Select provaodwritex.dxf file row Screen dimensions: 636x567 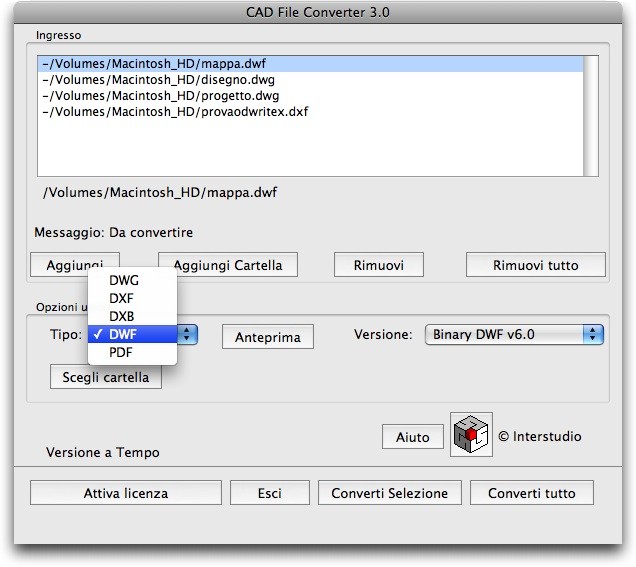[x=175, y=112]
